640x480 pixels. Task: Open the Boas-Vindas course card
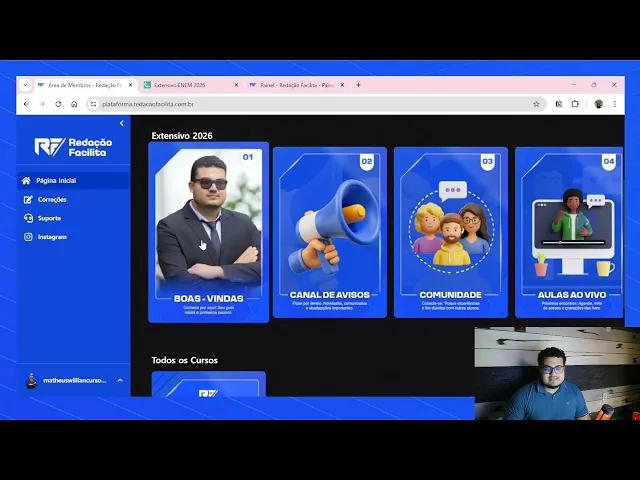click(x=209, y=232)
